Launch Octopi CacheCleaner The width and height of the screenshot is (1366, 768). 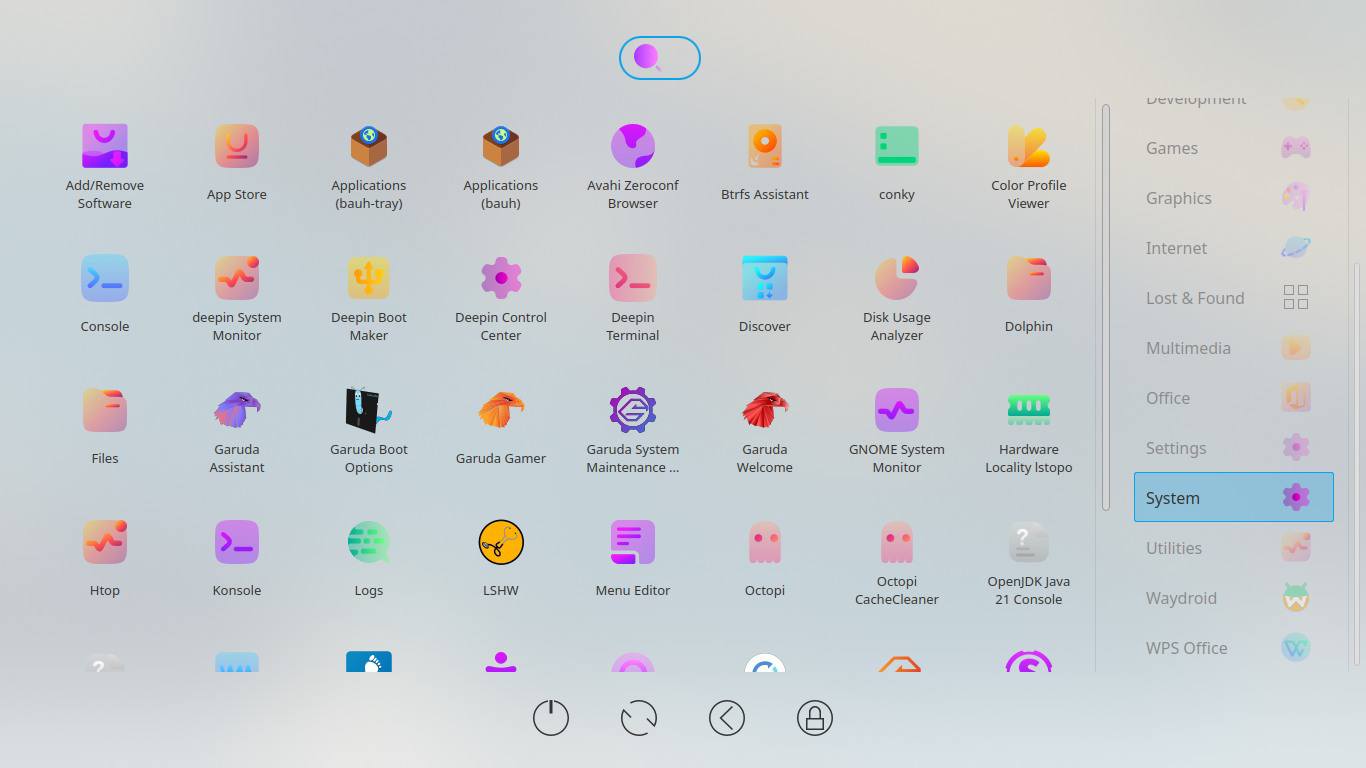tap(897, 561)
